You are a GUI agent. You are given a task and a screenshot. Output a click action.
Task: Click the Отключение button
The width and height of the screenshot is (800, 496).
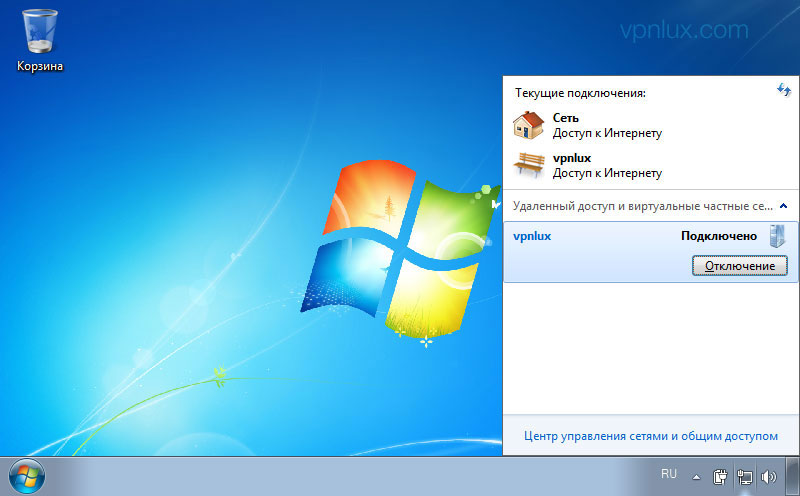[x=739, y=266]
